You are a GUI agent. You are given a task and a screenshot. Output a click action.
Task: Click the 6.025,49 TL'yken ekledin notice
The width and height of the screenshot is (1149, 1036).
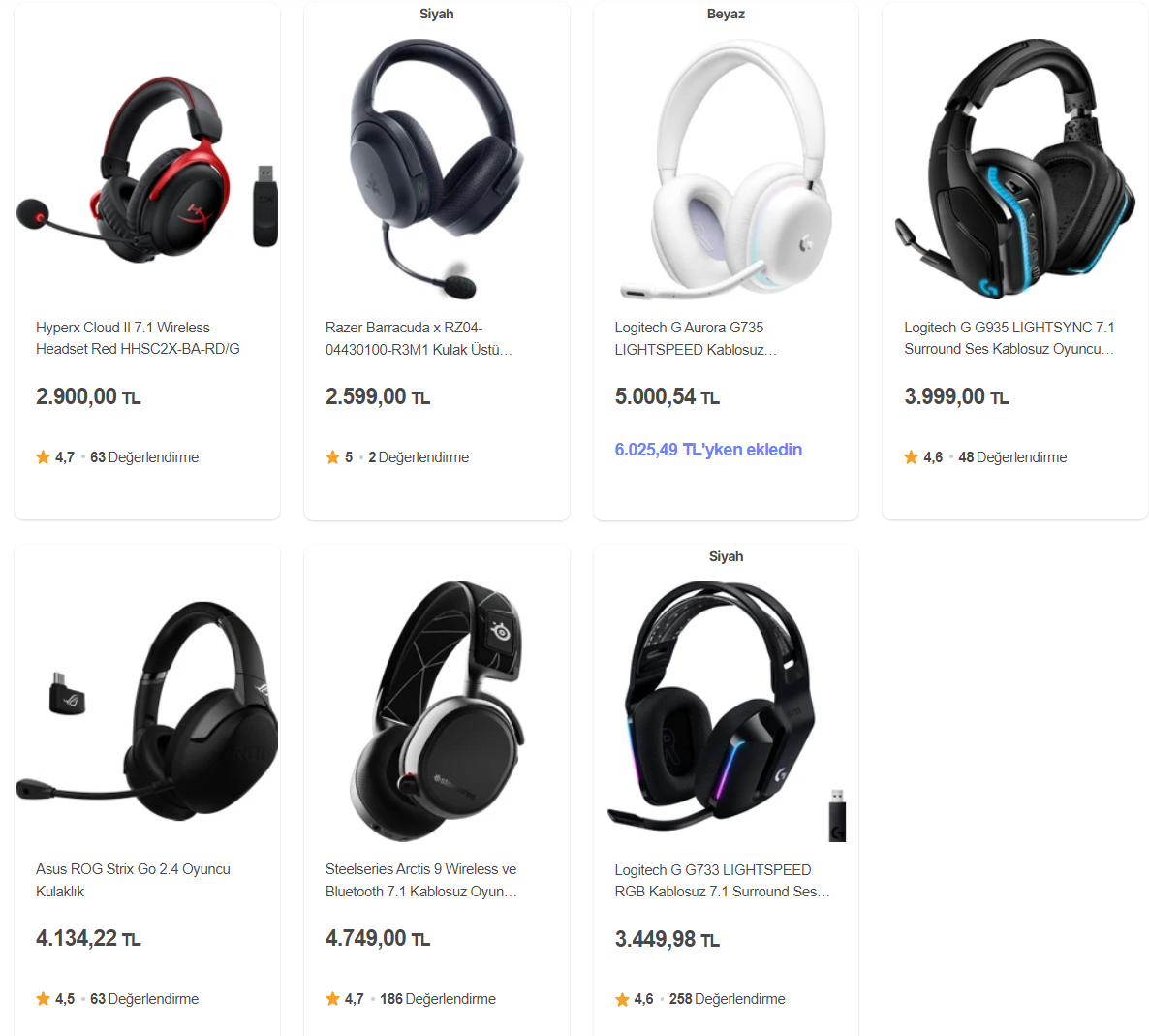click(x=708, y=450)
